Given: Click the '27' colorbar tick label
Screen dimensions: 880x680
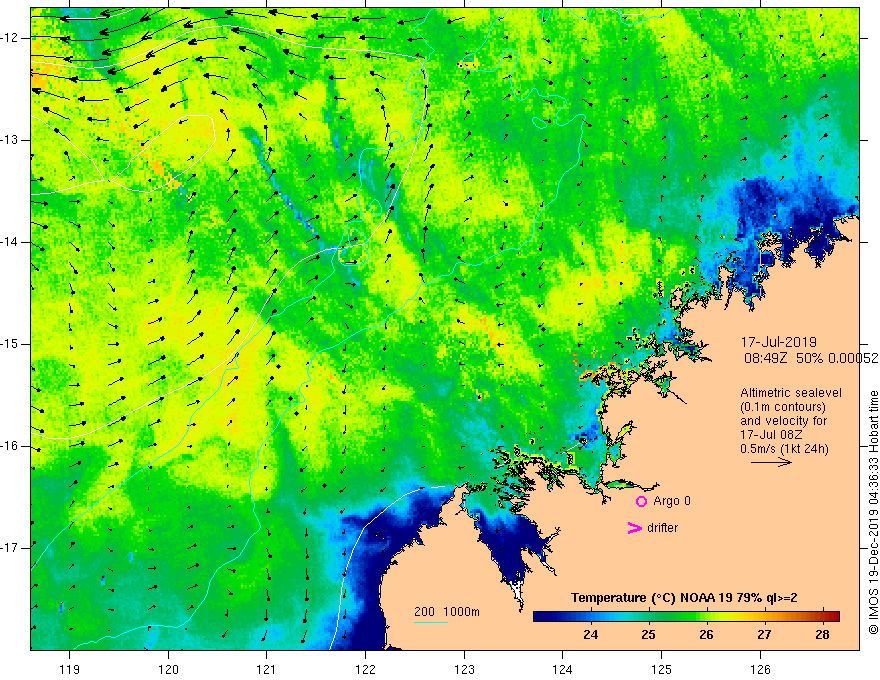Looking at the screenshot, I should tap(764, 635).
